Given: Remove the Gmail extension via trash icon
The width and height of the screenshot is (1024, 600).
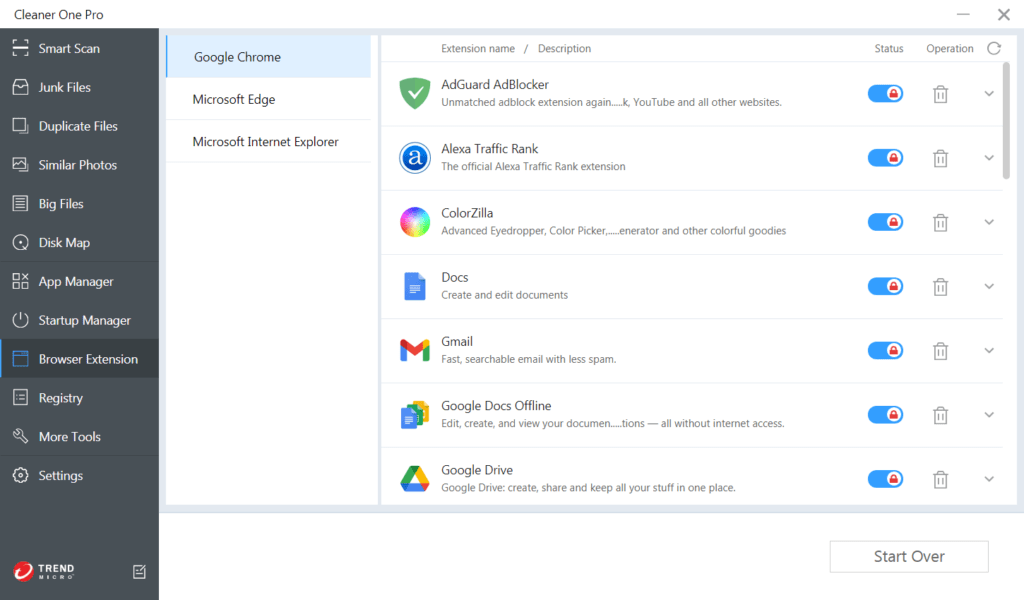Looking at the screenshot, I should click(x=940, y=351).
